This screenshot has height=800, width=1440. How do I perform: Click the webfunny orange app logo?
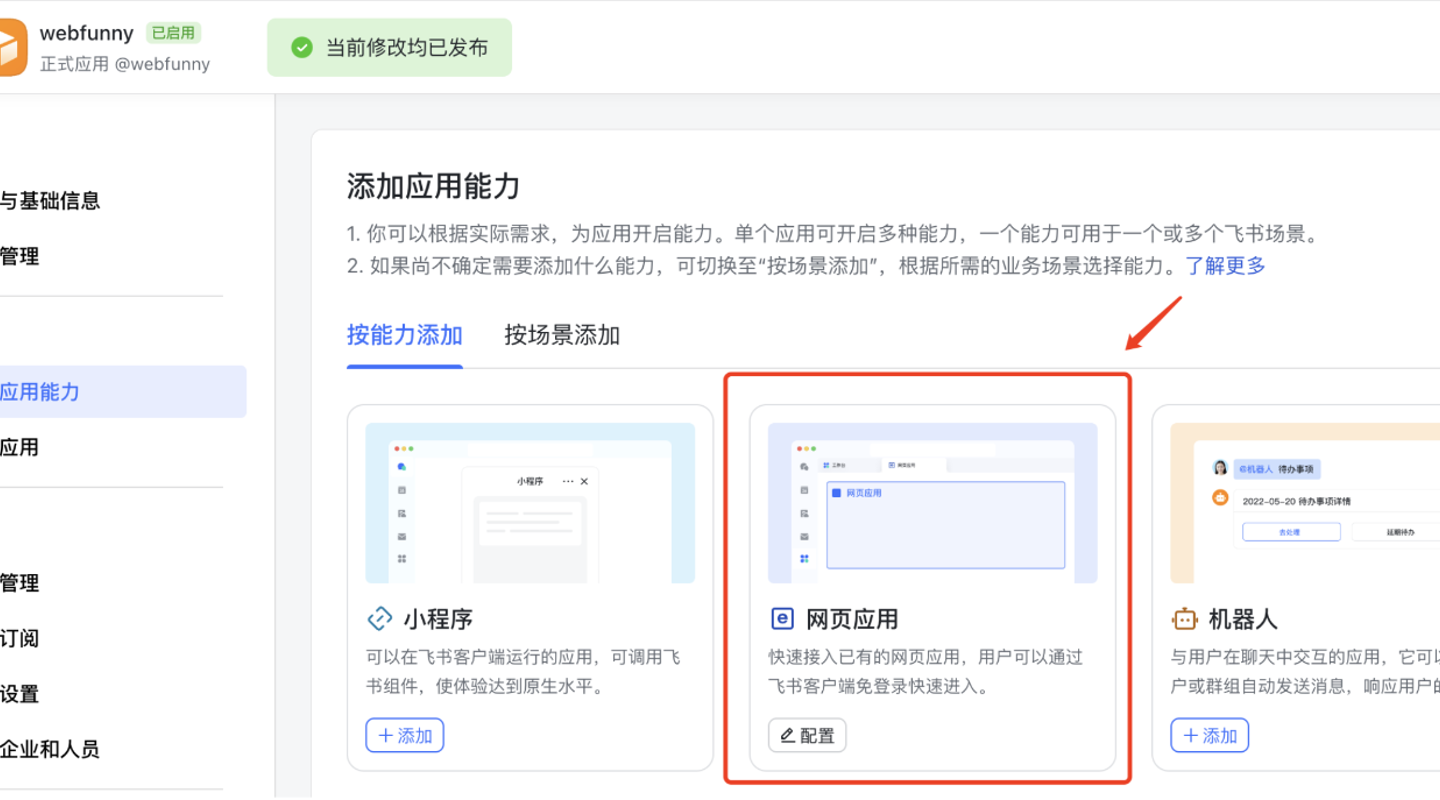[x=13, y=47]
